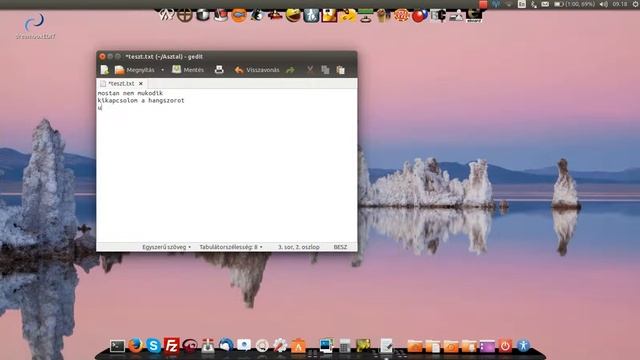This screenshot has width=640, height=360.
Task: Launch Pac-Man game icon in top dock
Action: pyautogui.click(x=293, y=16)
